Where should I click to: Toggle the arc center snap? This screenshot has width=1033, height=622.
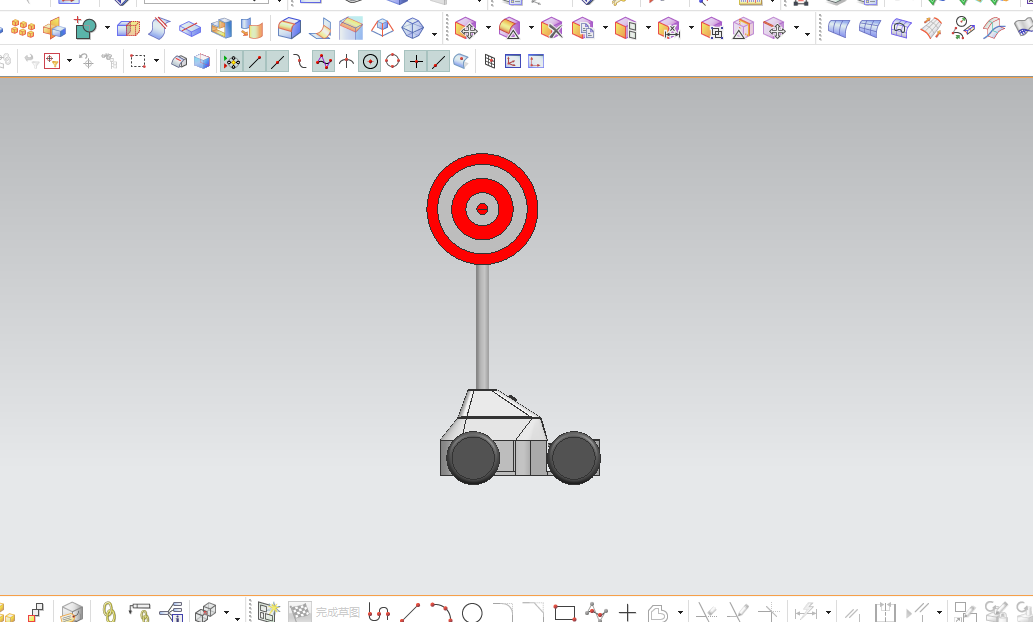click(370, 61)
